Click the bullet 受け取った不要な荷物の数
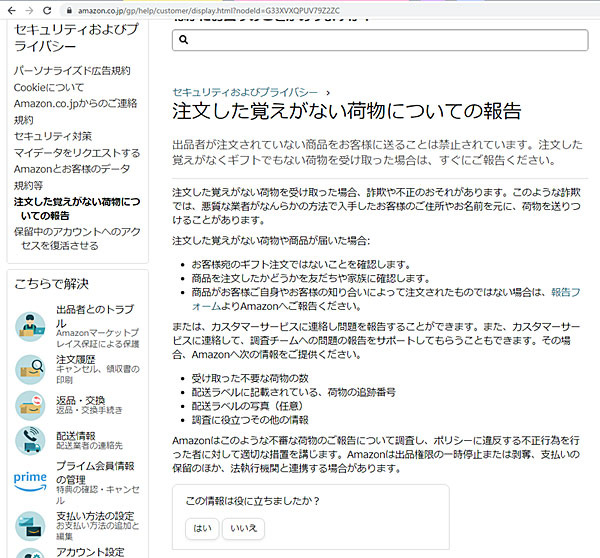Image resolution: width=600 pixels, height=558 pixels. coord(250,378)
